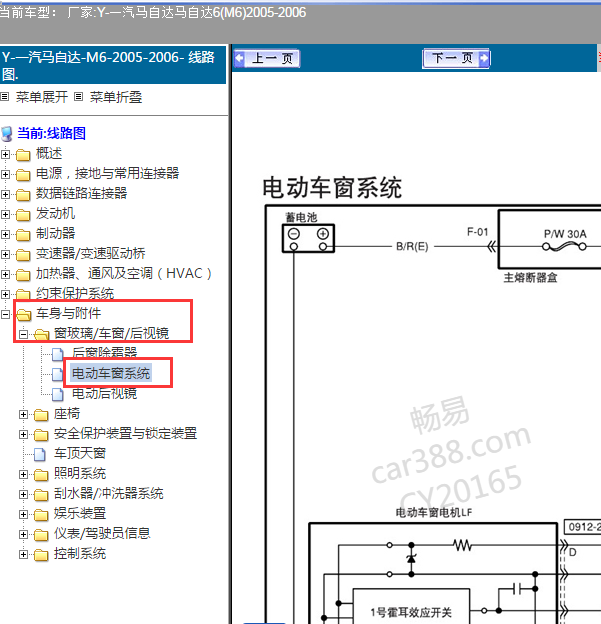The image size is (601, 624).
Task: Click the 照明系统 folder icon
Action: pyautogui.click(x=41, y=475)
